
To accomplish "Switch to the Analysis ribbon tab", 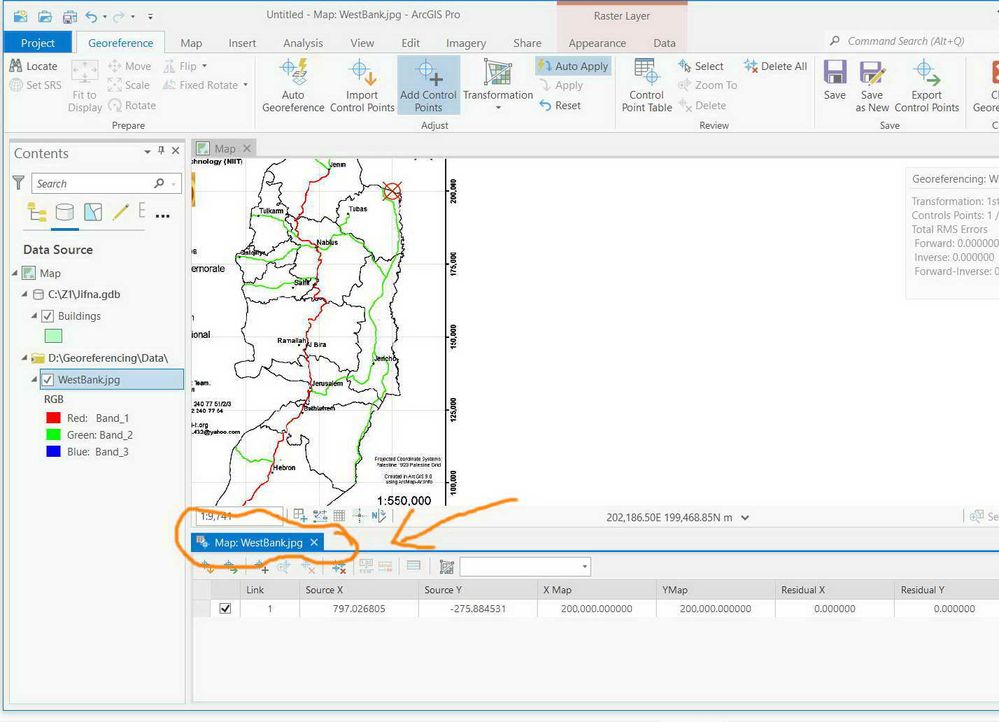I will pos(303,43).
